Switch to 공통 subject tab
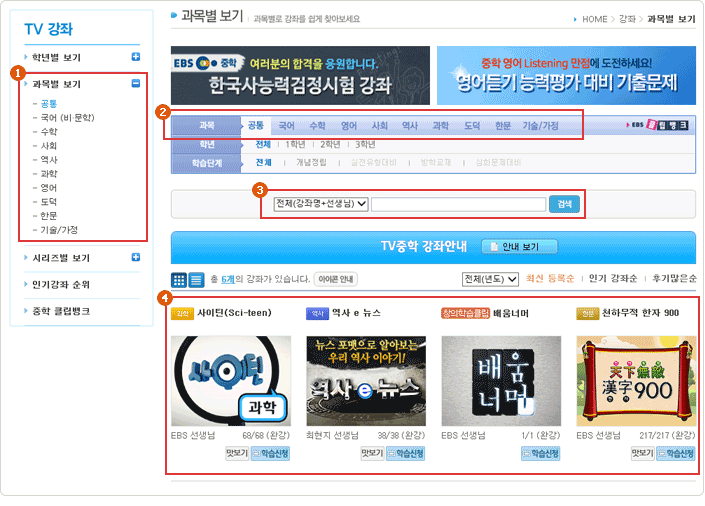This screenshot has width=705, height=506. pos(256,125)
